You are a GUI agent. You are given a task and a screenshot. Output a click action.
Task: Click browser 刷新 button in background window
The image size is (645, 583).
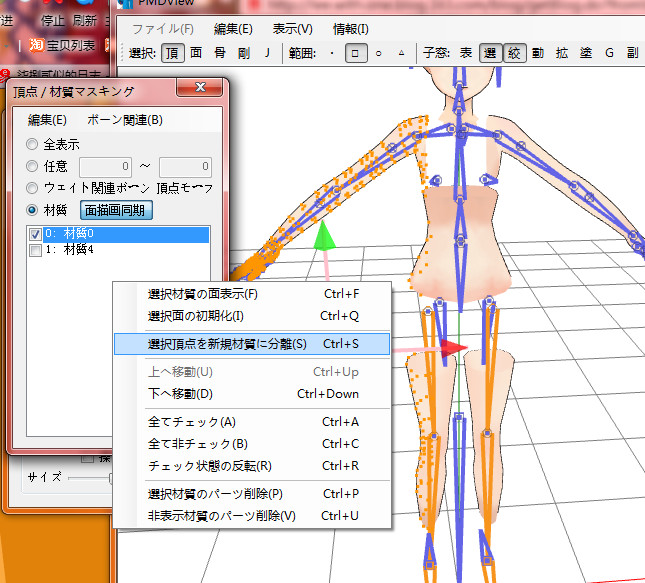[x=84, y=20]
